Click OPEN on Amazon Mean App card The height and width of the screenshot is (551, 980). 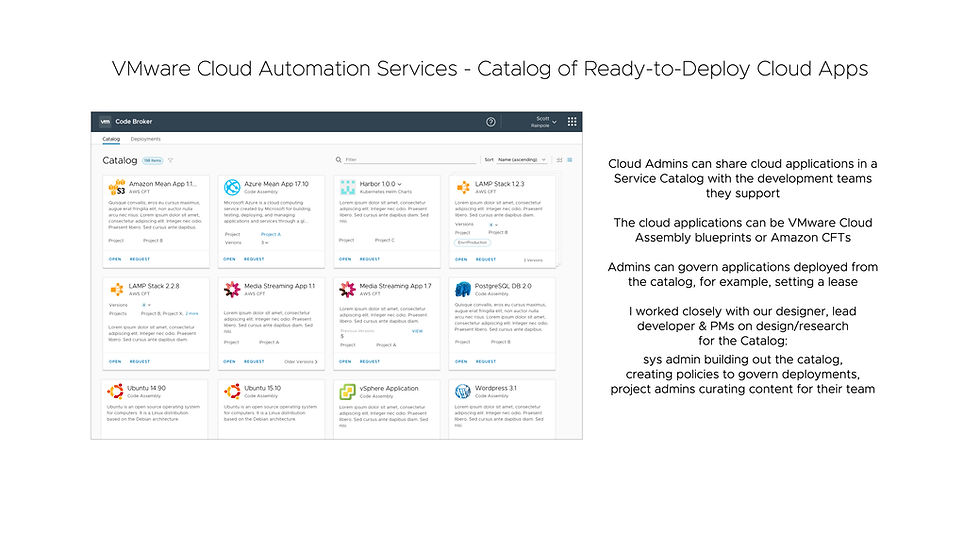pyautogui.click(x=115, y=259)
